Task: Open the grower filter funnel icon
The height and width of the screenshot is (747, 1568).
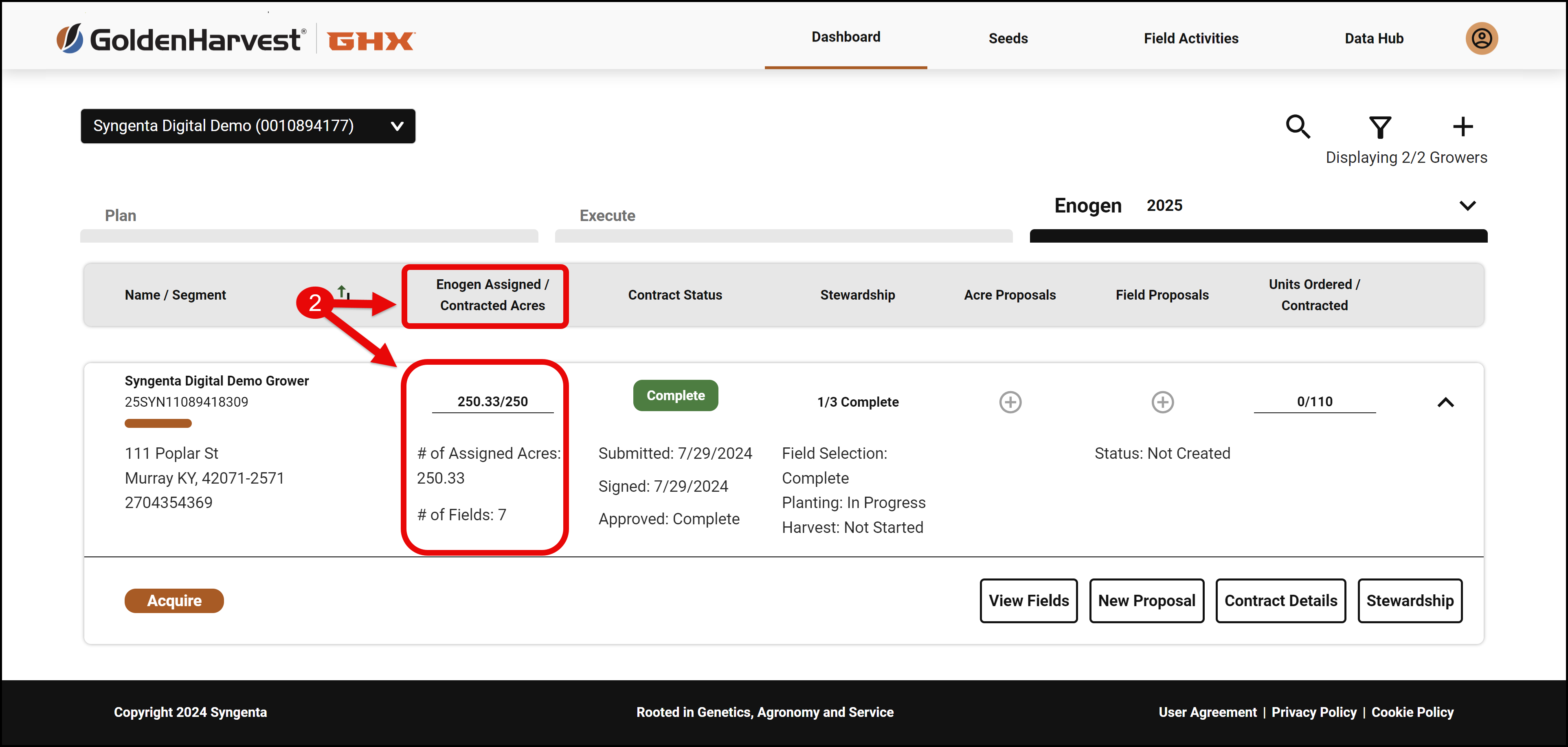Action: pos(1379,127)
